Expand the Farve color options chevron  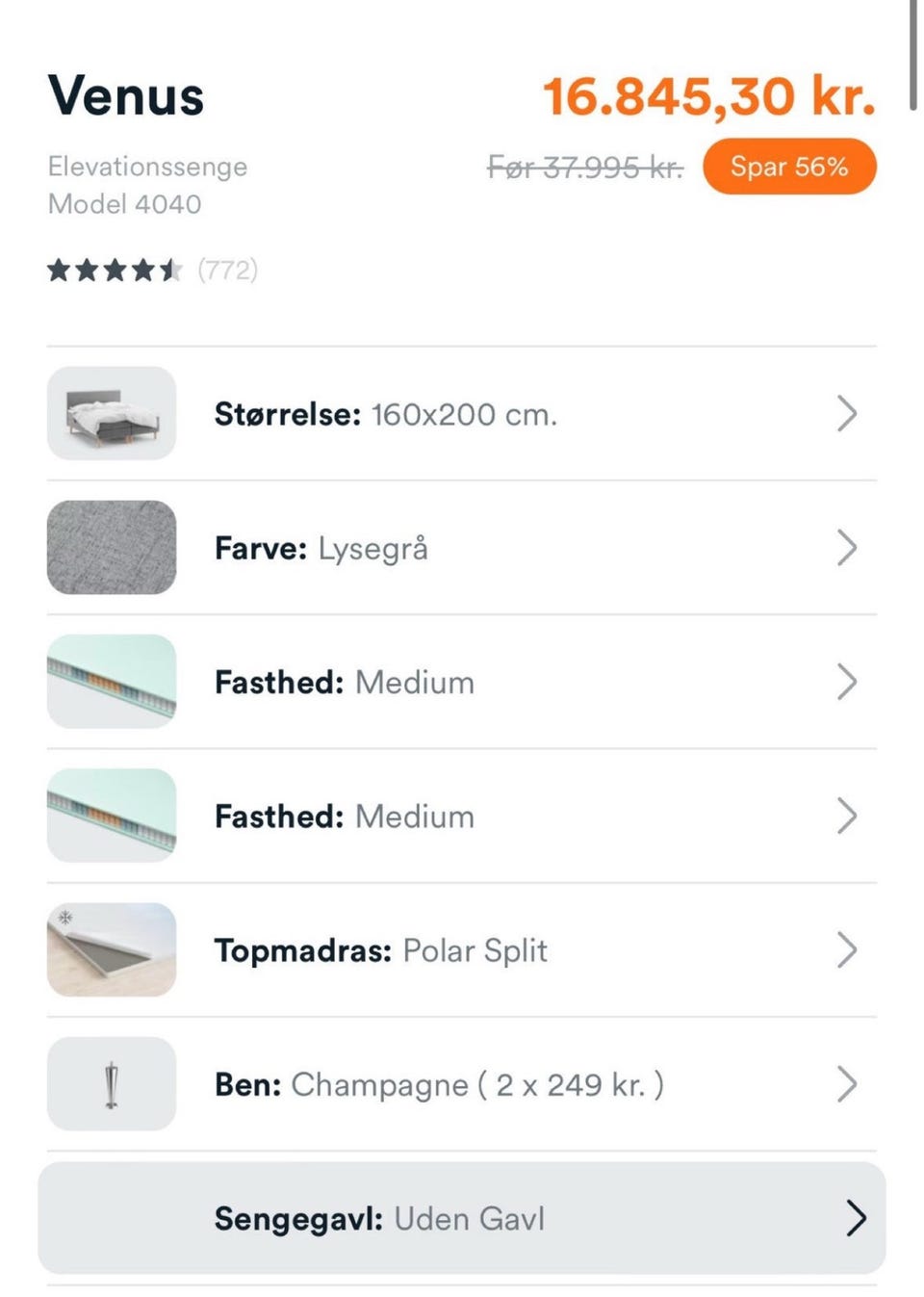point(847,548)
